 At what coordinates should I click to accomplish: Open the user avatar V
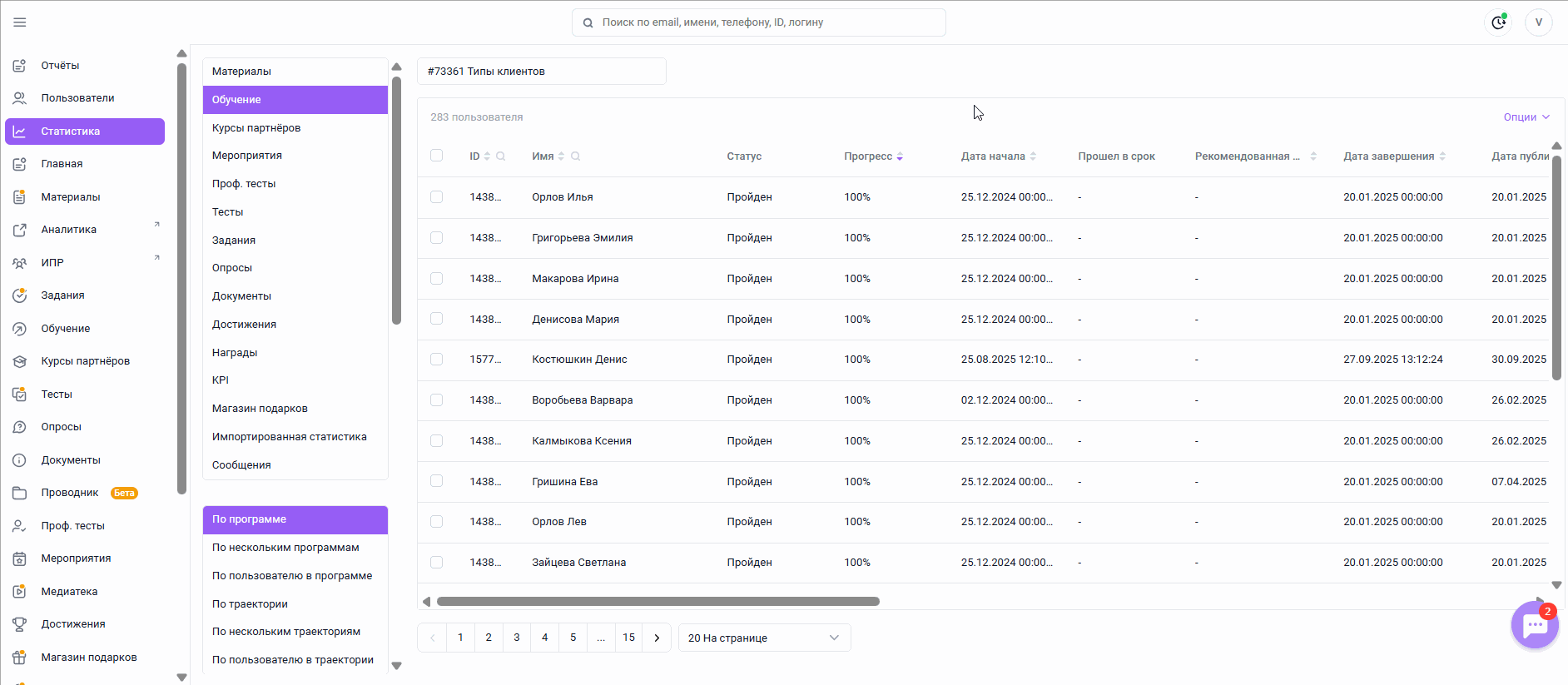point(1538,22)
